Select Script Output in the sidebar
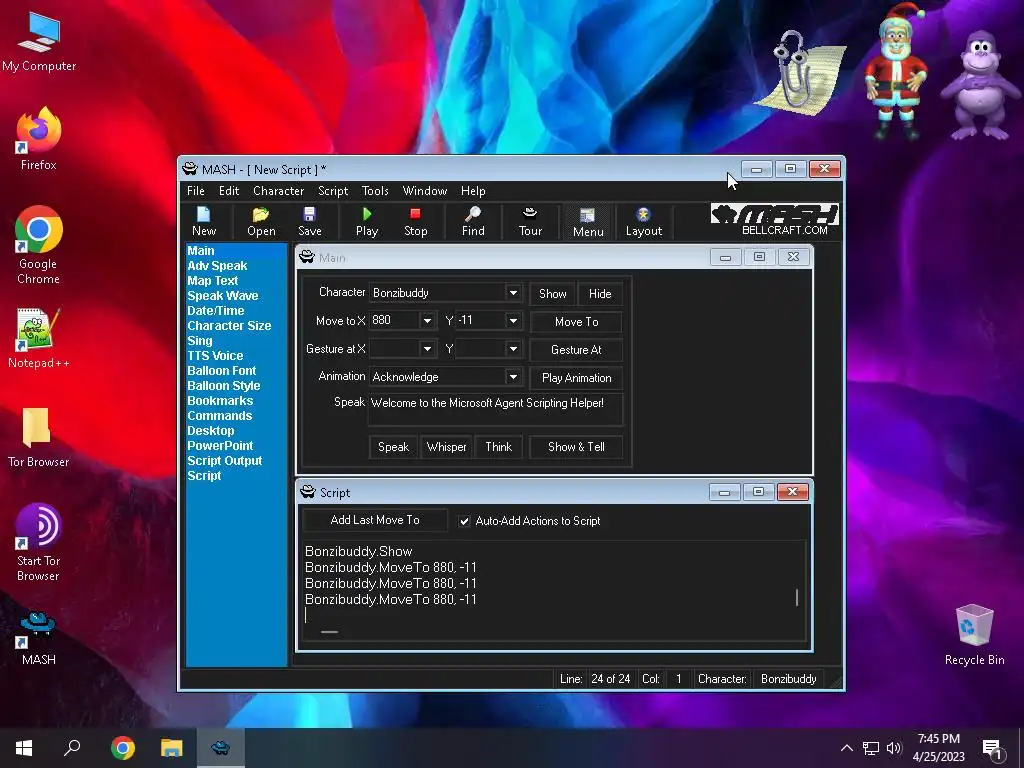Image resolution: width=1024 pixels, height=768 pixels. 225,461
